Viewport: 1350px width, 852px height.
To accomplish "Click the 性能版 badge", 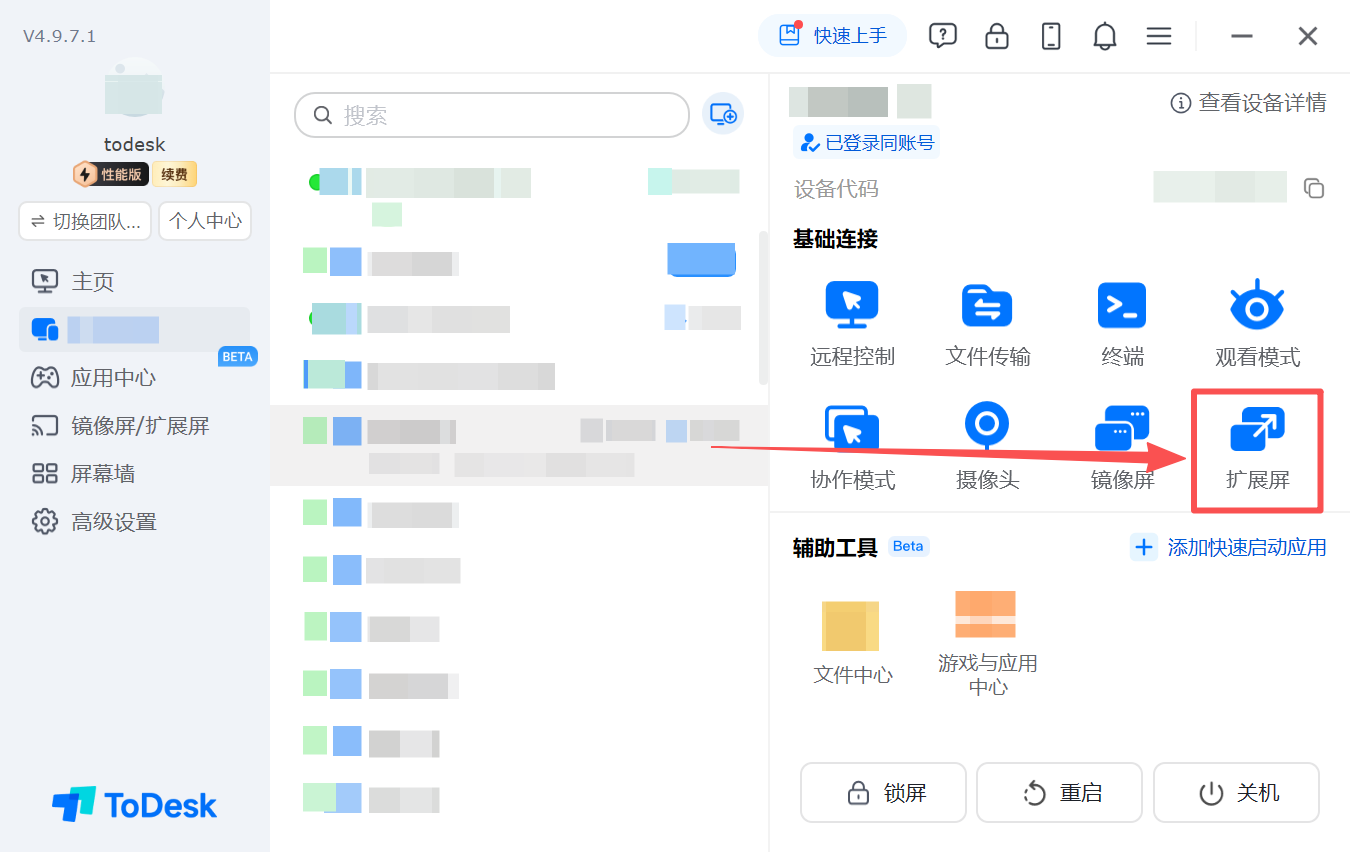I will [x=111, y=174].
